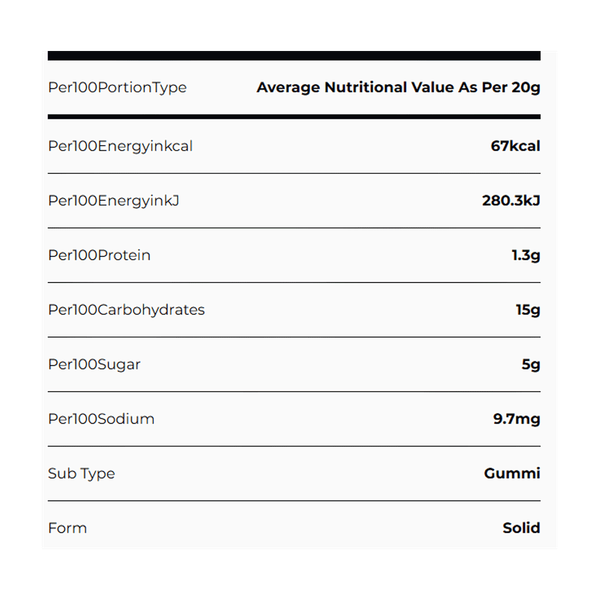Select the 9.7mg sodium value
600x600 pixels.
point(516,419)
